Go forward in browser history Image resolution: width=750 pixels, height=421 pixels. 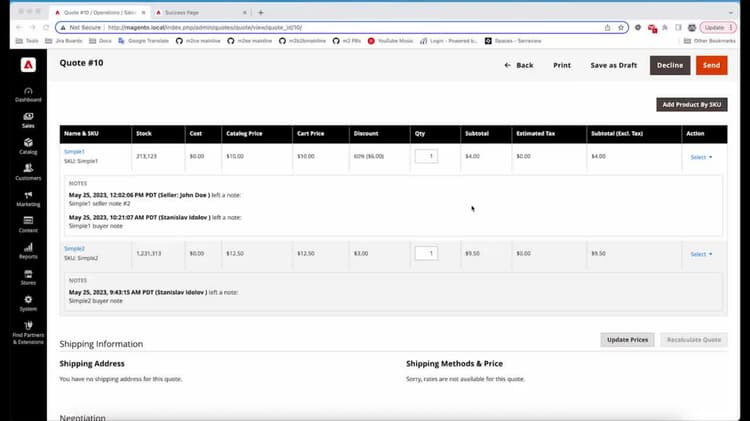[x=33, y=27]
